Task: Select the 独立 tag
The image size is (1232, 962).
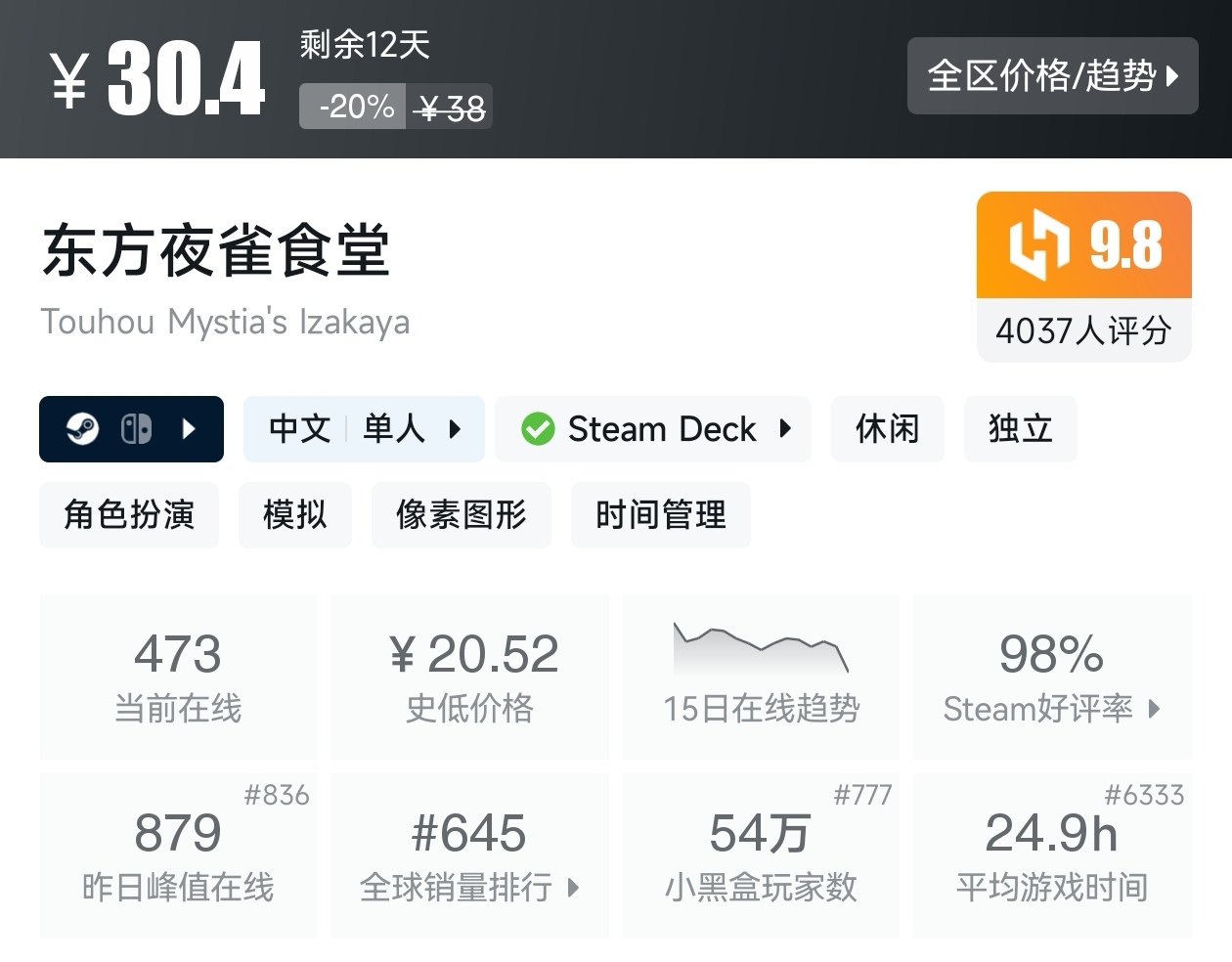Action: (x=1020, y=429)
